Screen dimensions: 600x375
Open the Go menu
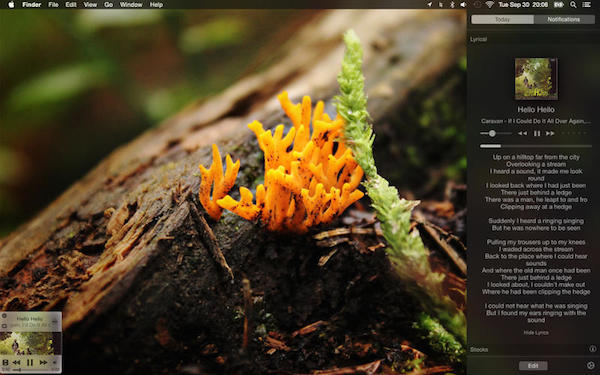tap(109, 5)
